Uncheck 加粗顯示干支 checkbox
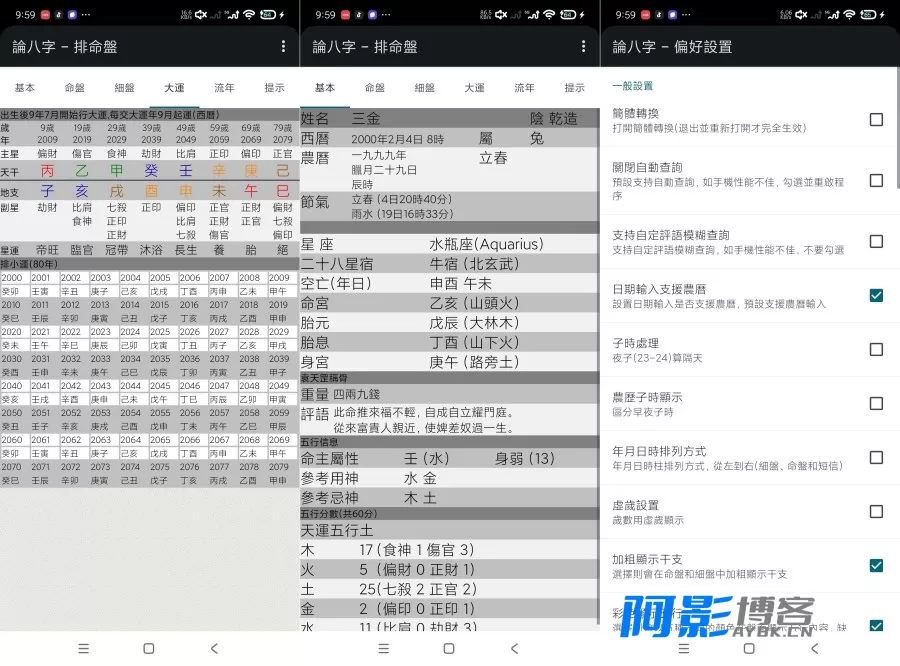 tap(876, 565)
